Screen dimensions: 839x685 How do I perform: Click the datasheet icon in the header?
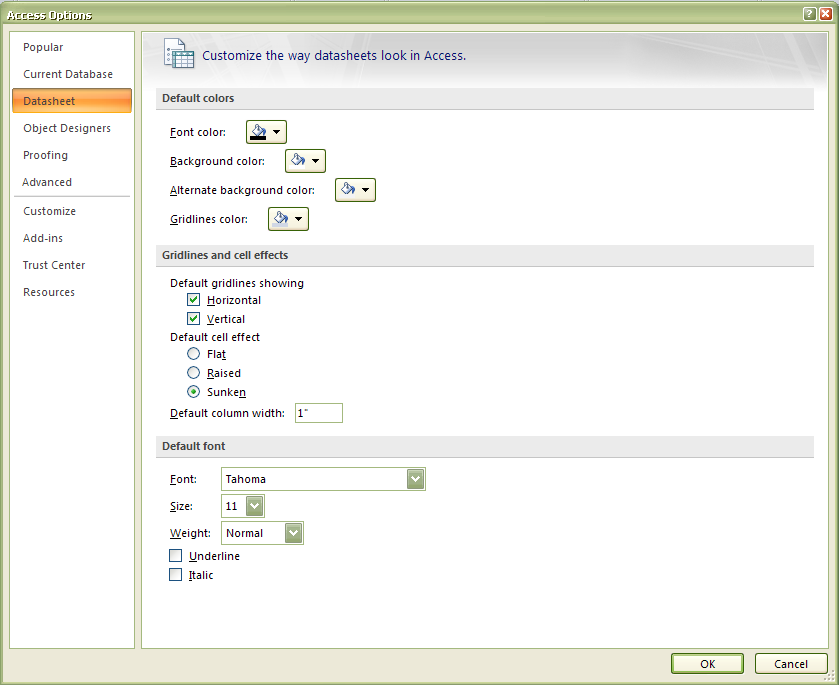tap(179, 54)
